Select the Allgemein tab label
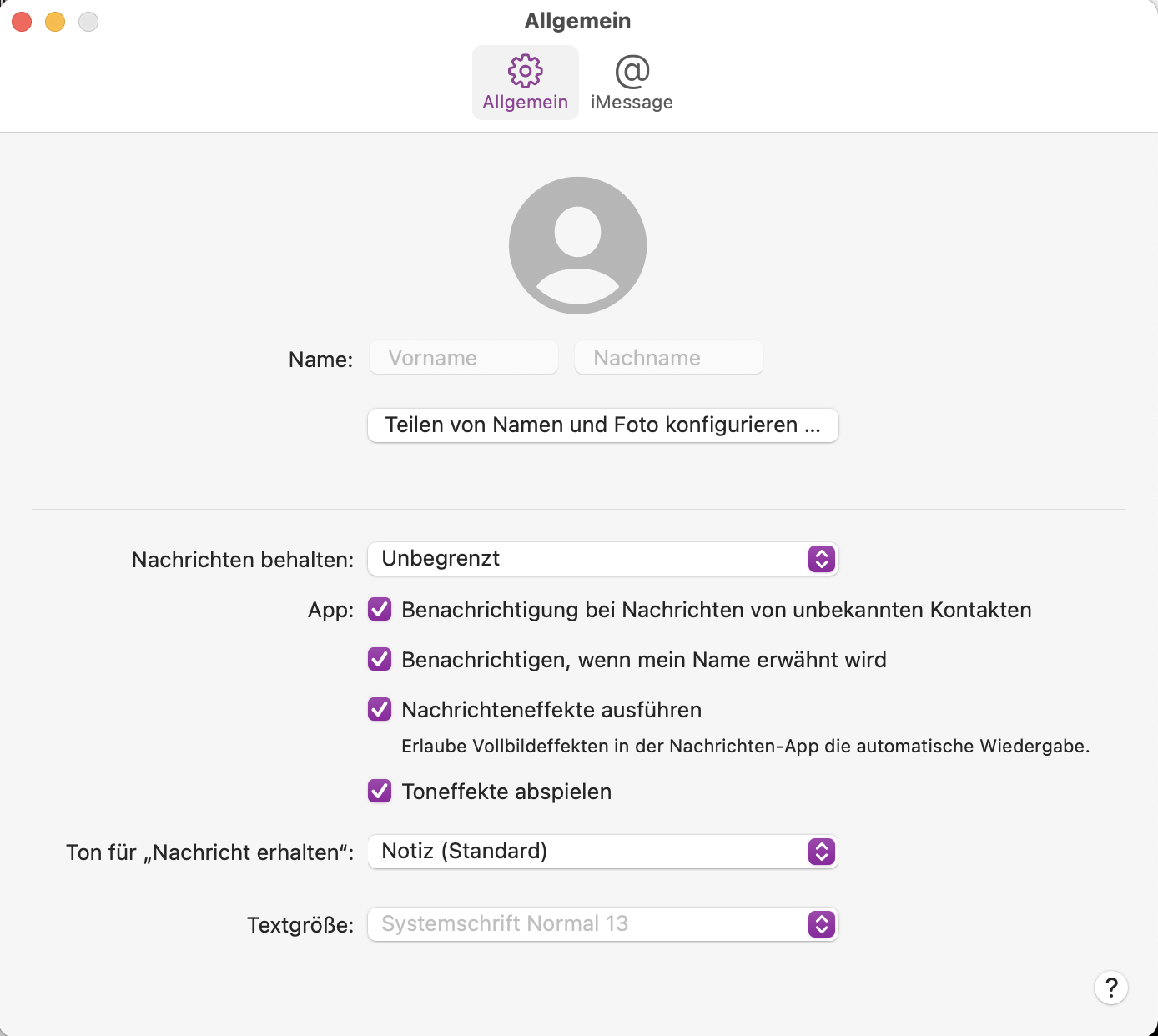 [x=526, y=103]
